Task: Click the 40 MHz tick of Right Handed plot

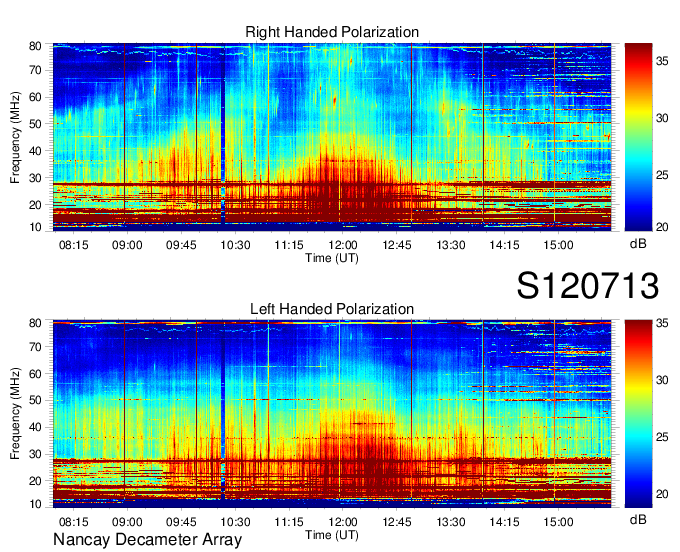Action: [35, 151]
